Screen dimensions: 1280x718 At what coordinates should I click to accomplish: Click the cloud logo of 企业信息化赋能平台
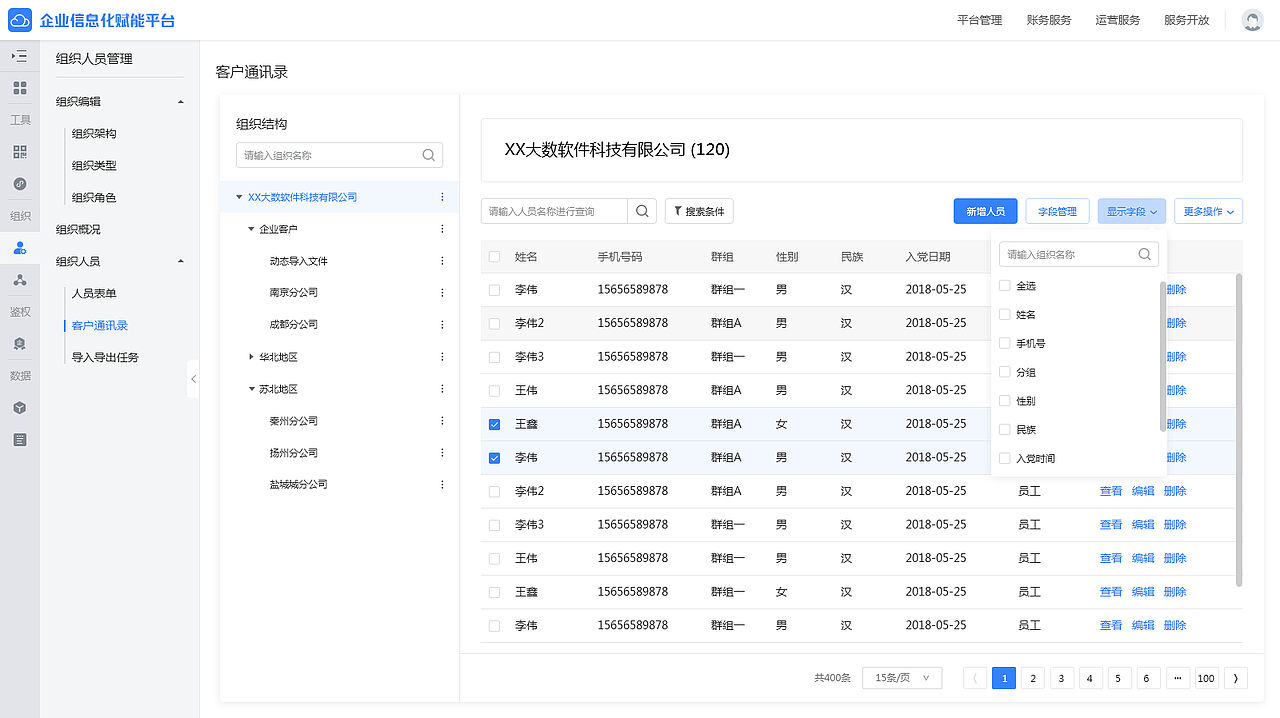(21, 19)
